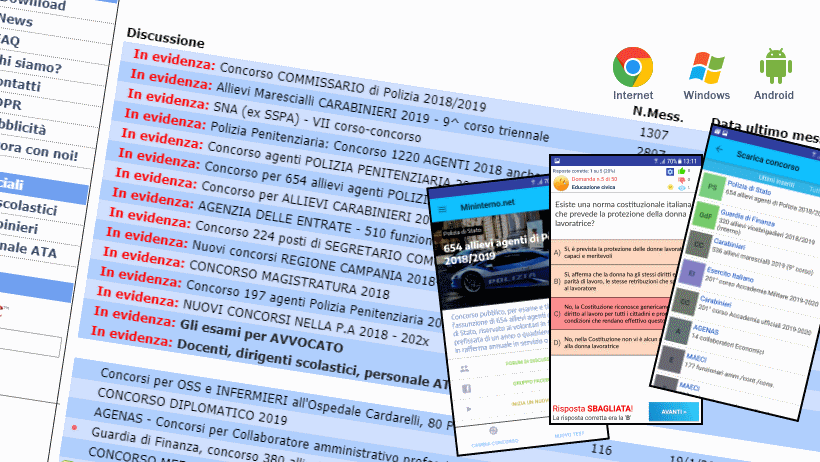The image size is (820, 462).
Task: Select green GdF tile for Guardia di Finanza
Action: pos(704,215)
